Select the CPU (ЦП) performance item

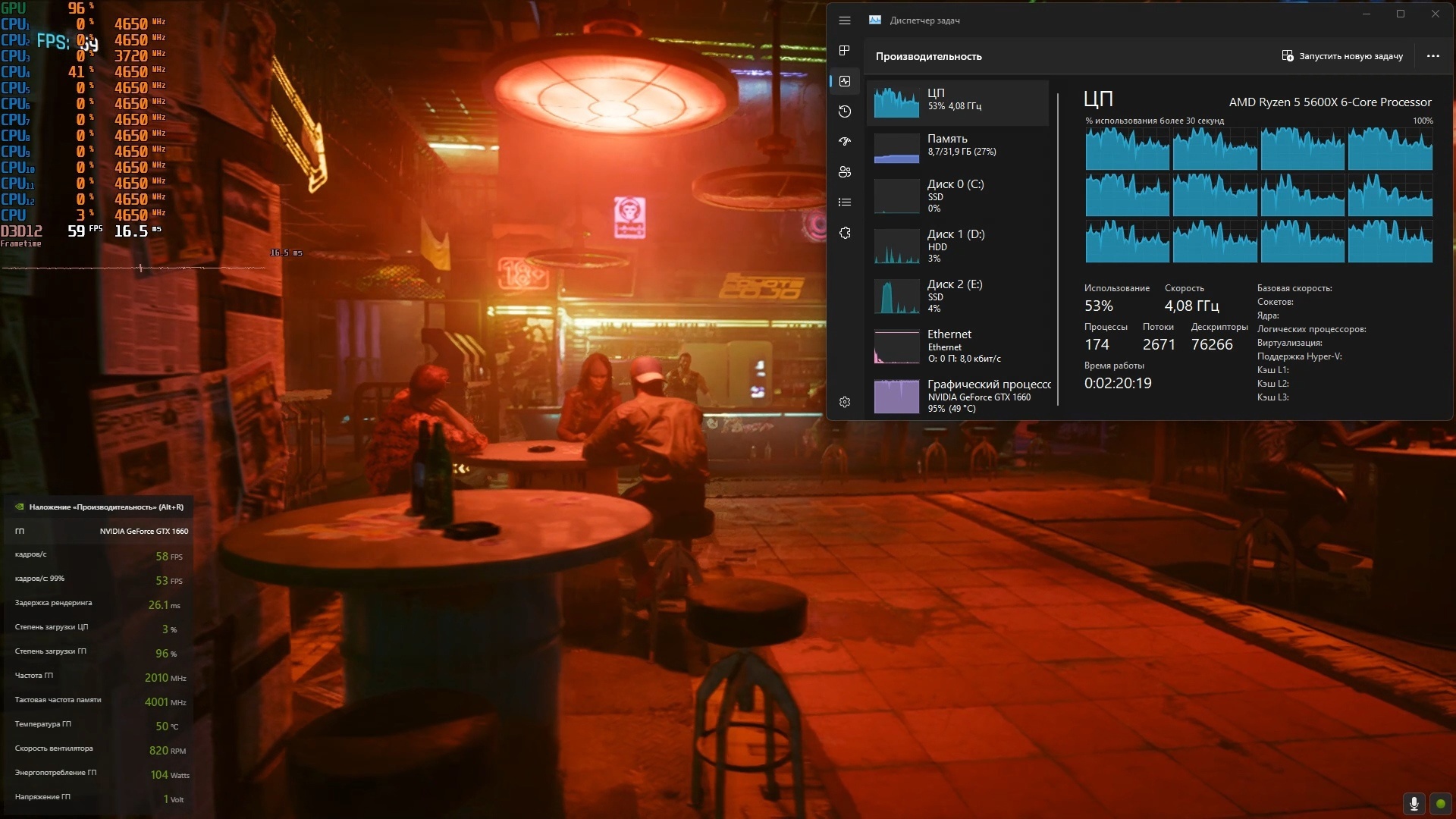(958, 102)
